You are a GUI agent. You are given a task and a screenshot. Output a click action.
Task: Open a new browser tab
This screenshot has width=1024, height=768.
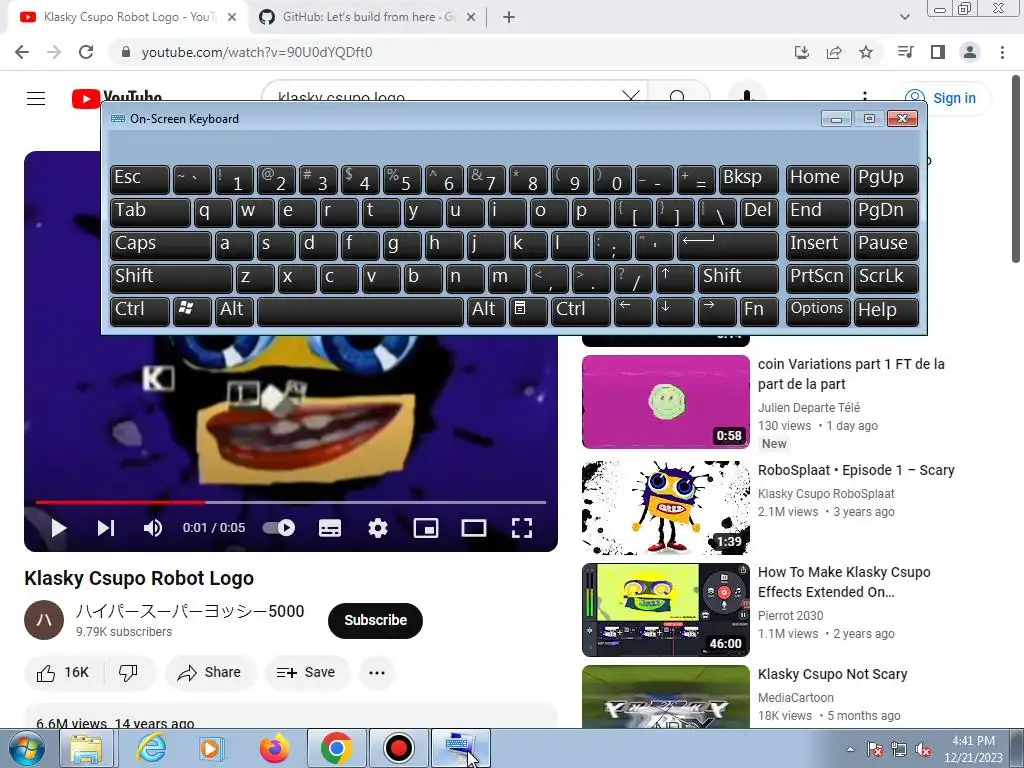click(x=509, y=17)
